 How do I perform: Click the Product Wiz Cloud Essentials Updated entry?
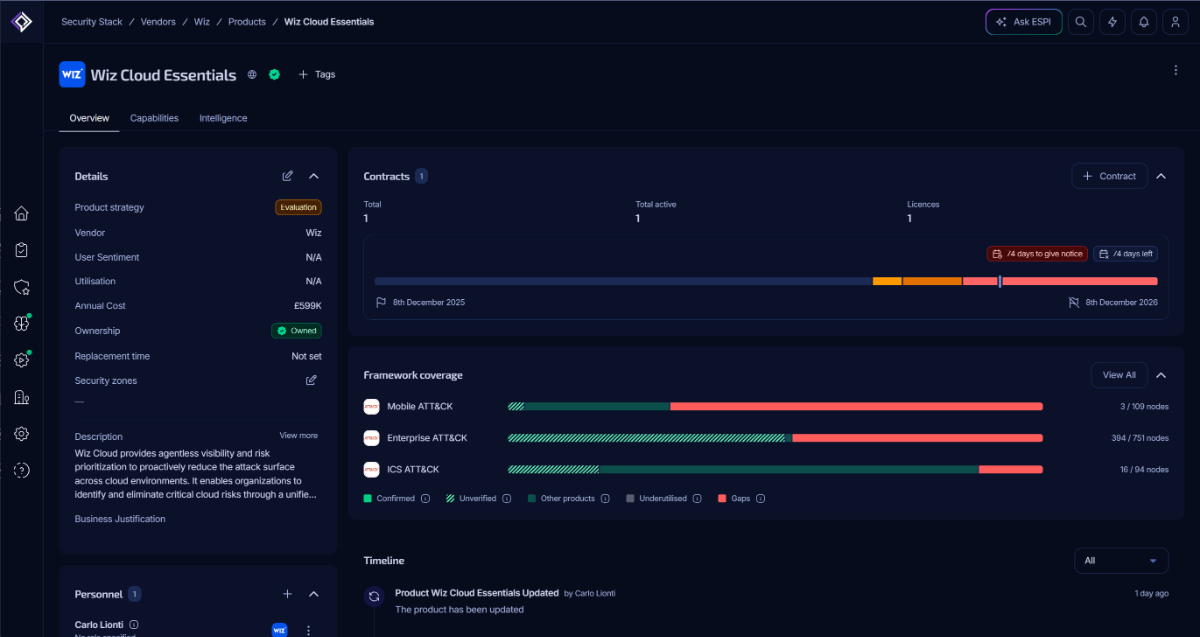476,593
